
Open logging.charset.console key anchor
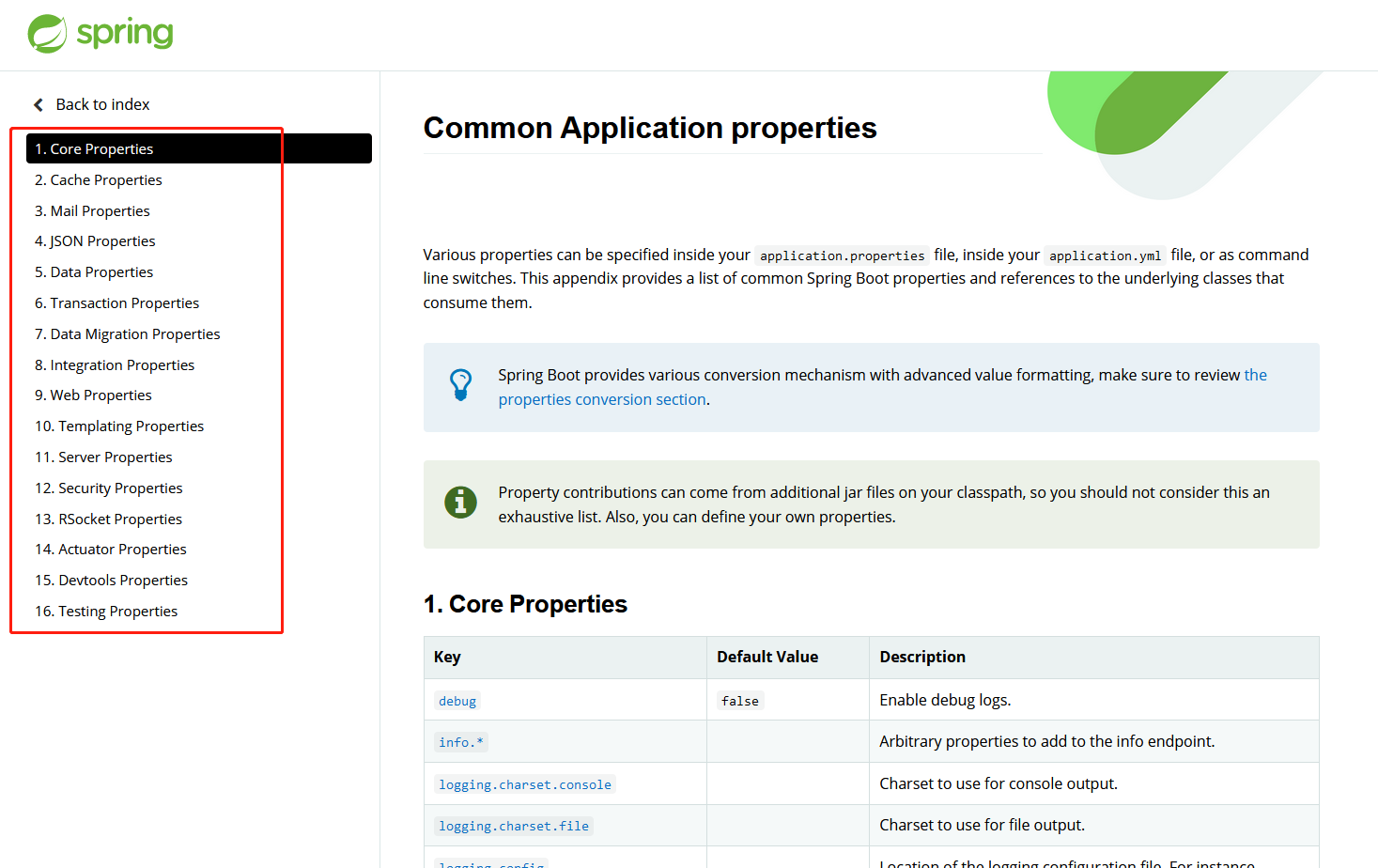pyautogui.click(x=525, y=784)
